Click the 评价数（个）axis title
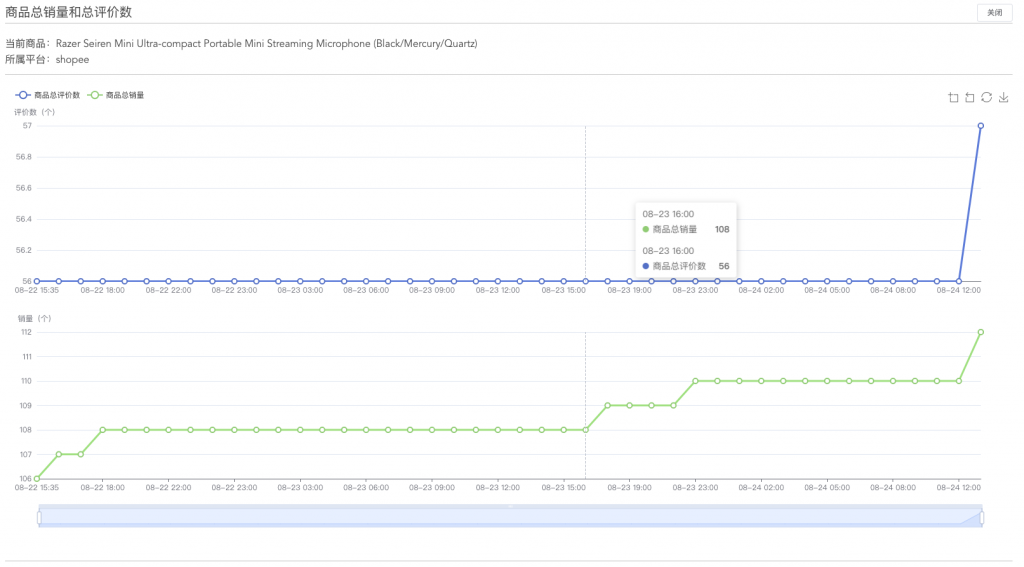Image resolution: width=1024 pixels, height=567 pixels. point(35,112)
